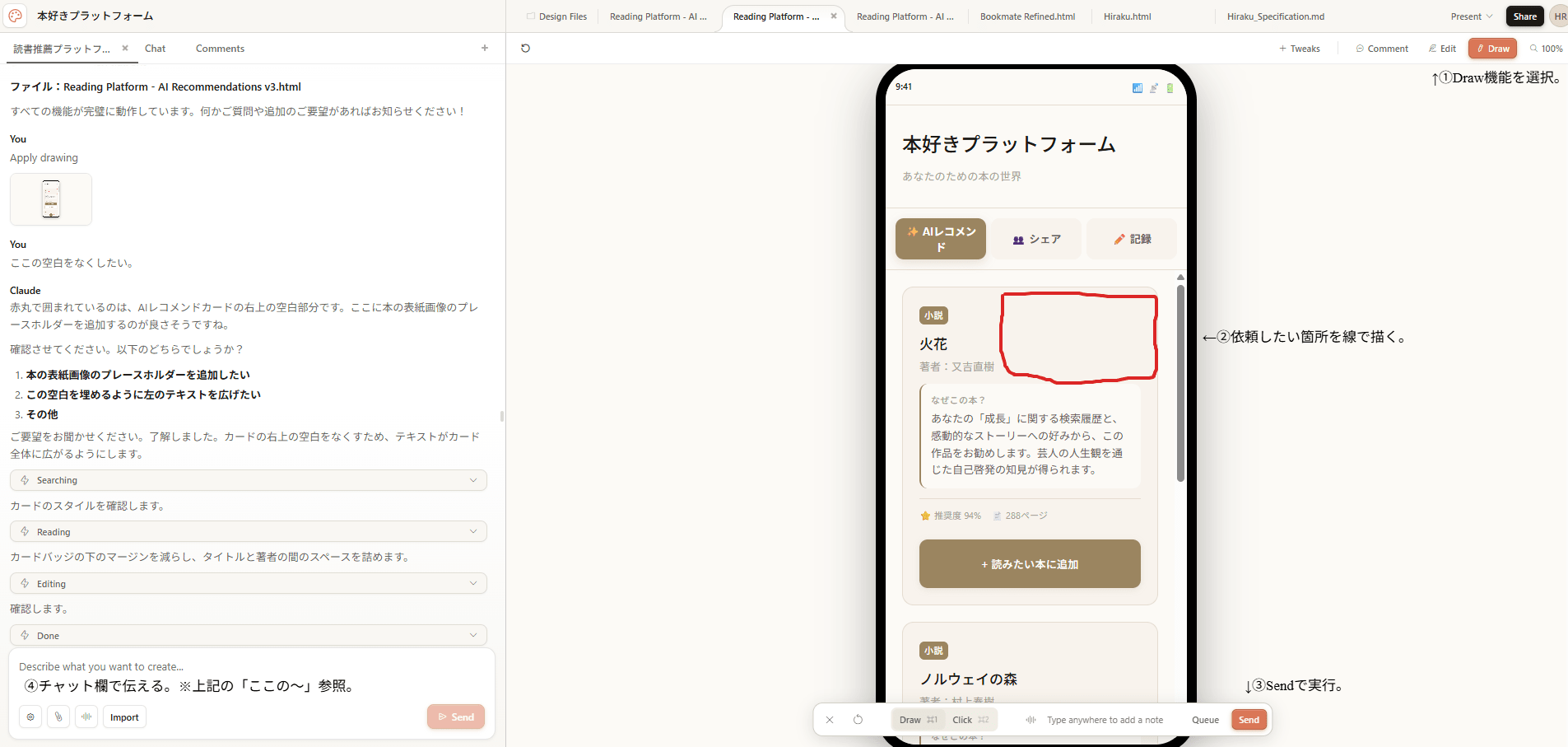Image resolution: width=1568 pixels, height=747 pixels.
Task: Select the AIレコメンド tab in the phone preview
Action: pos(941,239)
